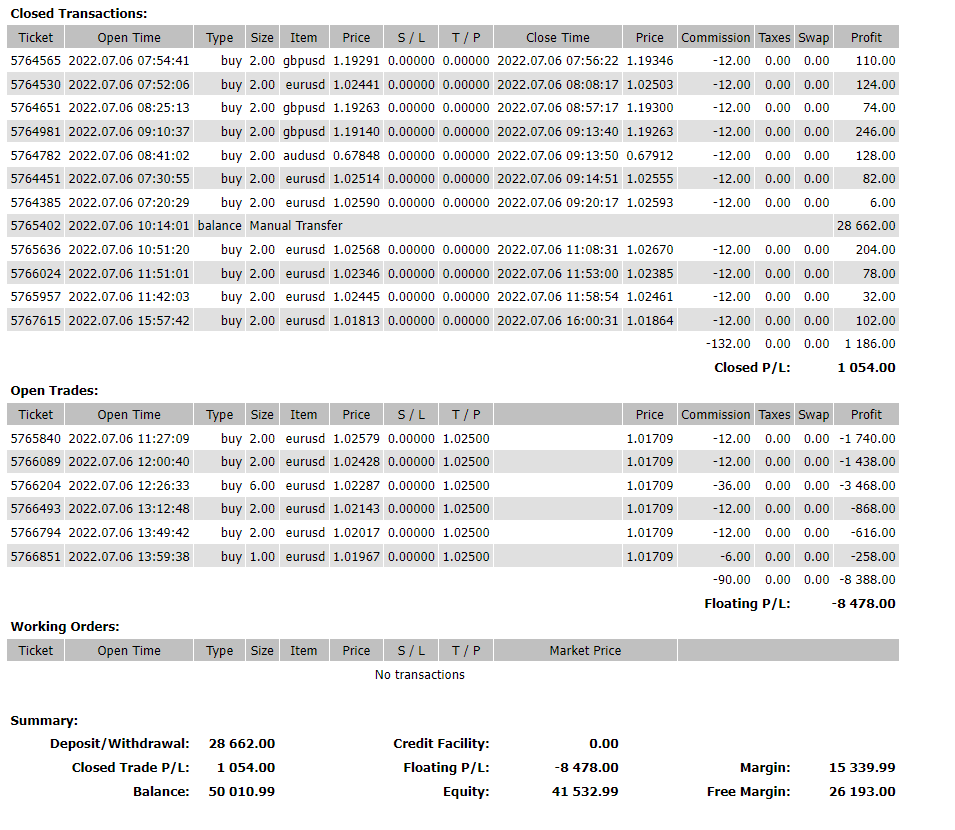
Task: Select ticket number 5766024
Action: tap(36, 273)
